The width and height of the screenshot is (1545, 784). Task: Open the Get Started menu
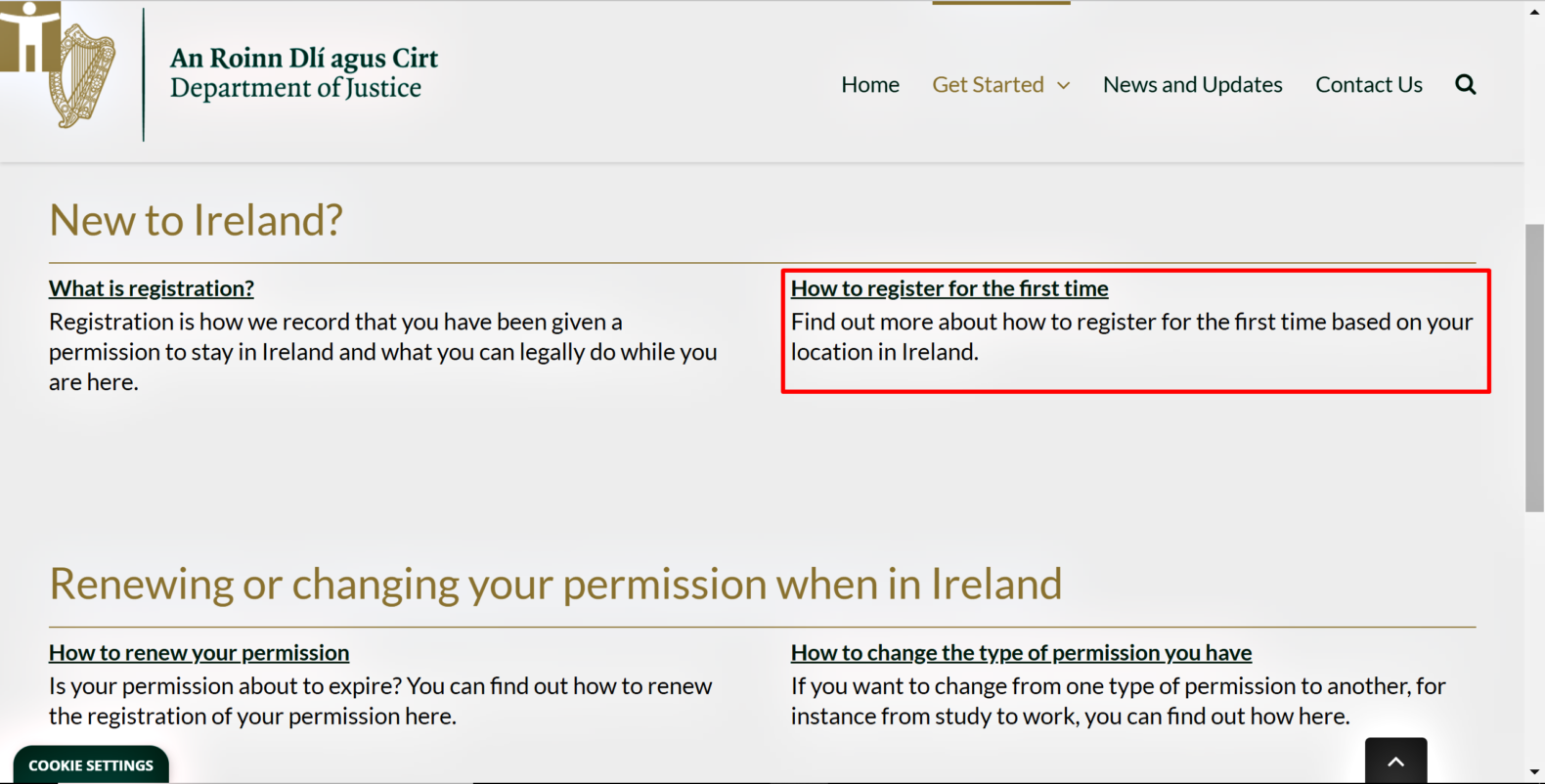click(x=988, y=85)
